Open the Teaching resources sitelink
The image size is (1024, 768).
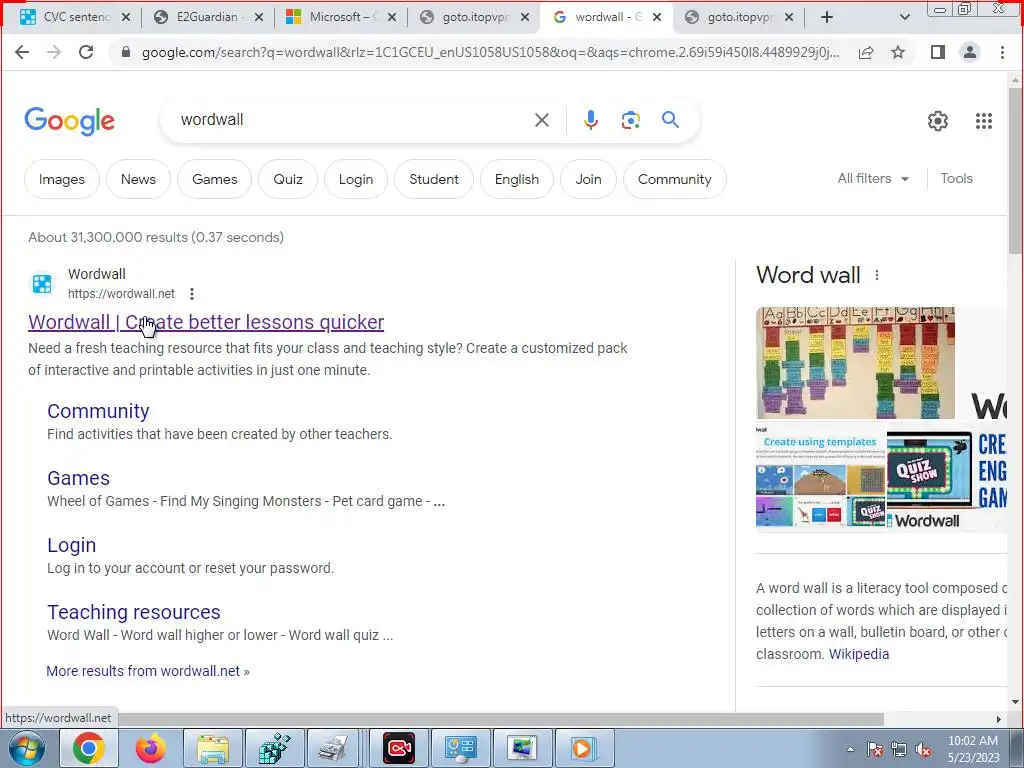[x=134, y=612]
